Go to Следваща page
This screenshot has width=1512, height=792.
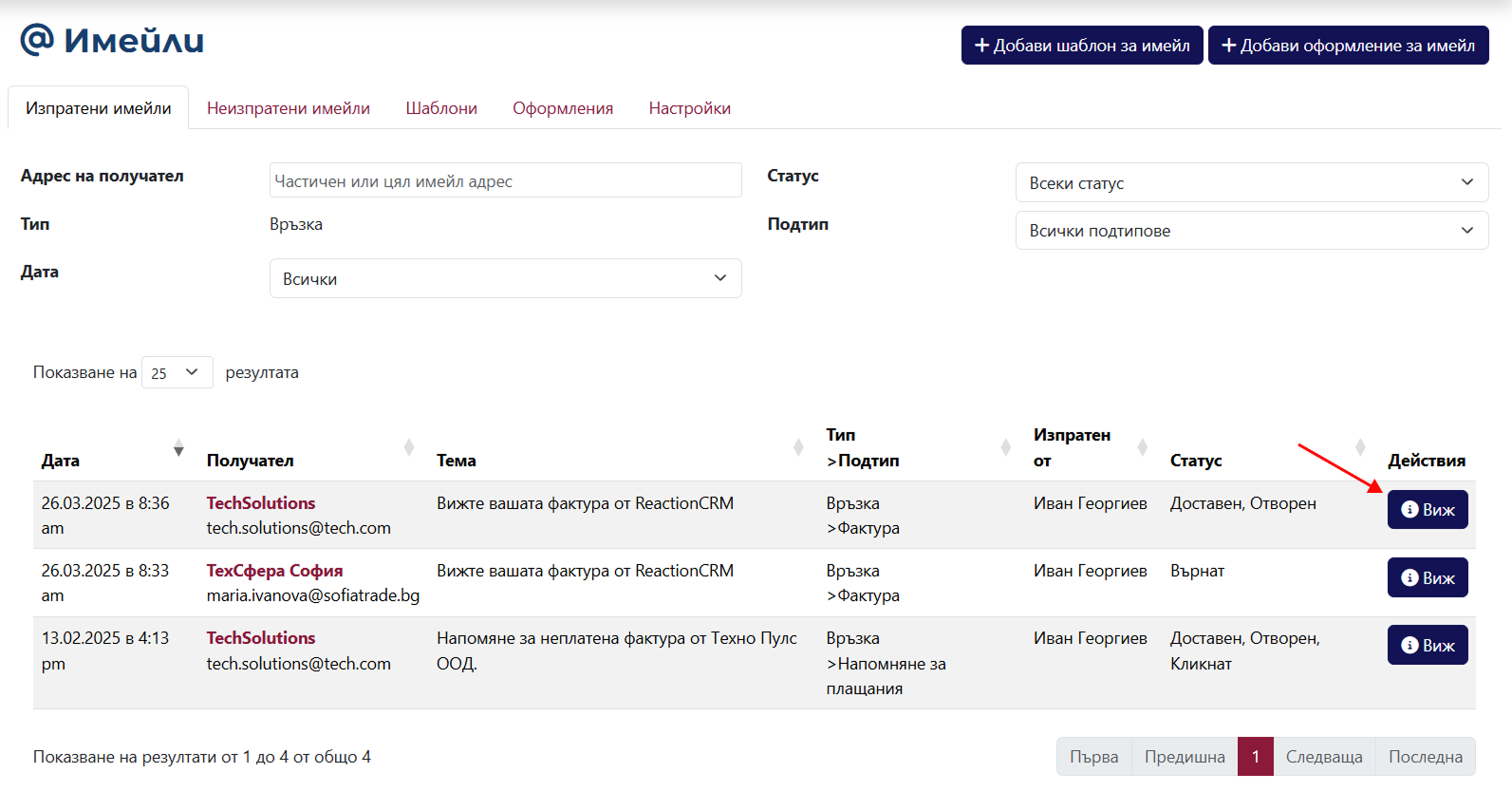[x=1324, y=757]
